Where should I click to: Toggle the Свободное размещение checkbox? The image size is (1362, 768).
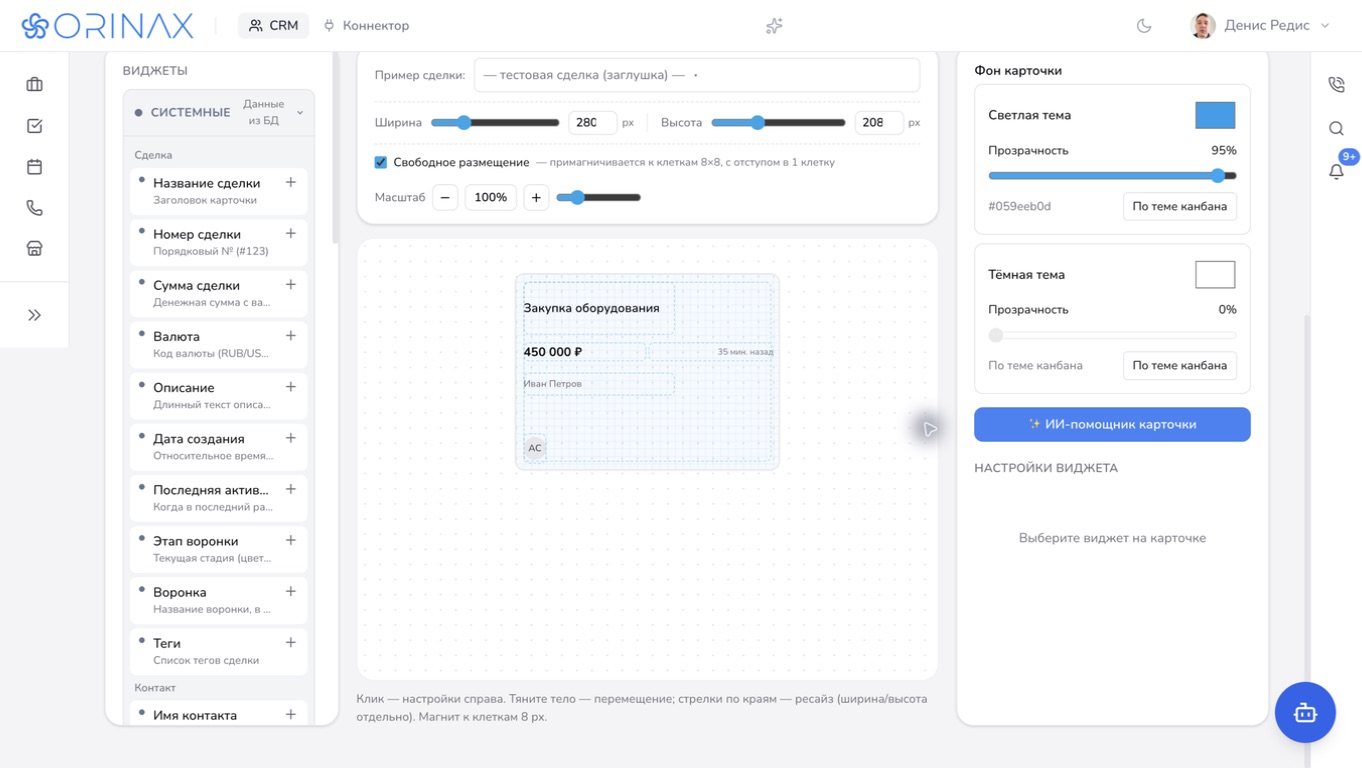click(x=381, y=162)
